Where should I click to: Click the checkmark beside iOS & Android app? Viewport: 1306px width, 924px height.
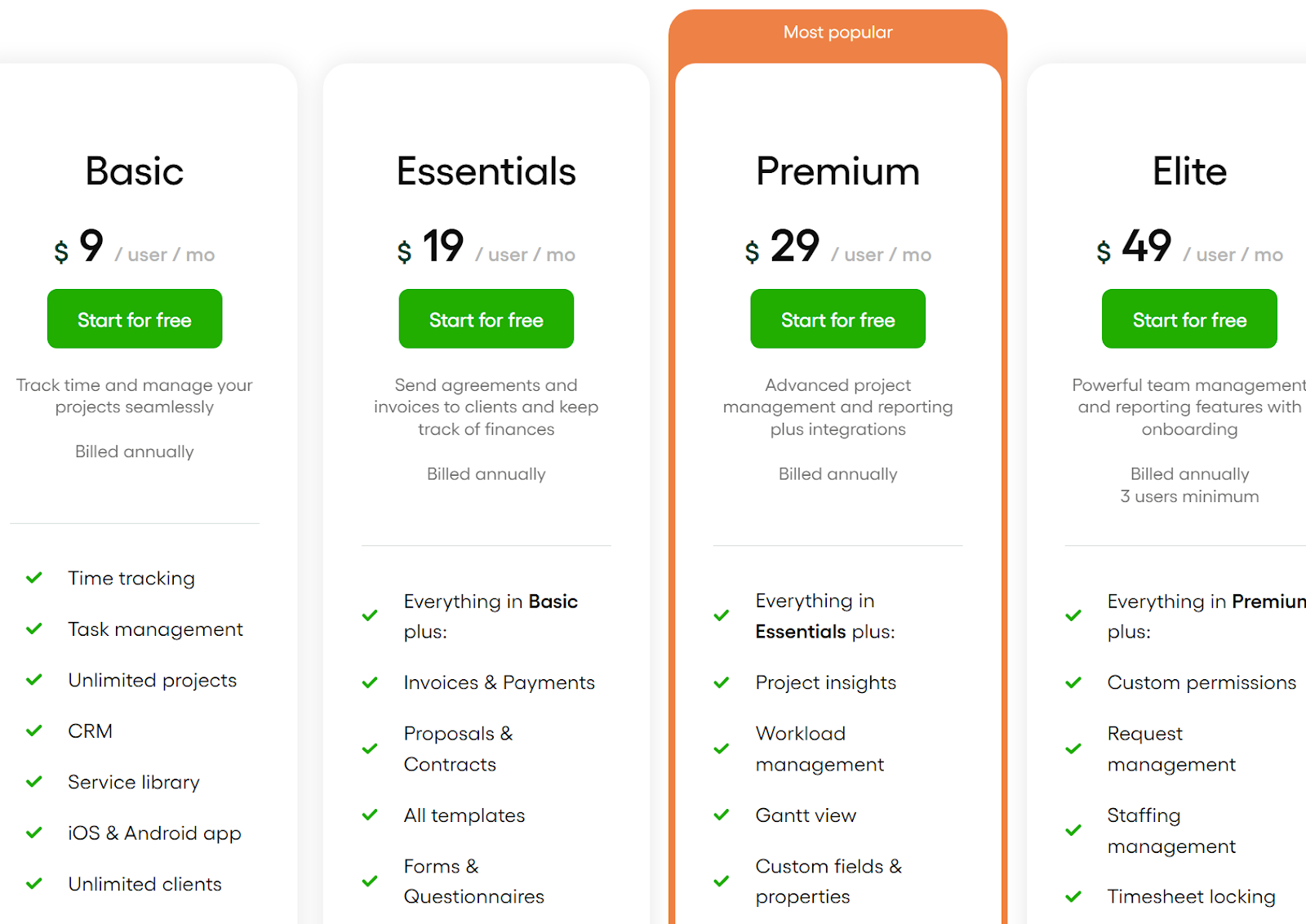(34, 833)
